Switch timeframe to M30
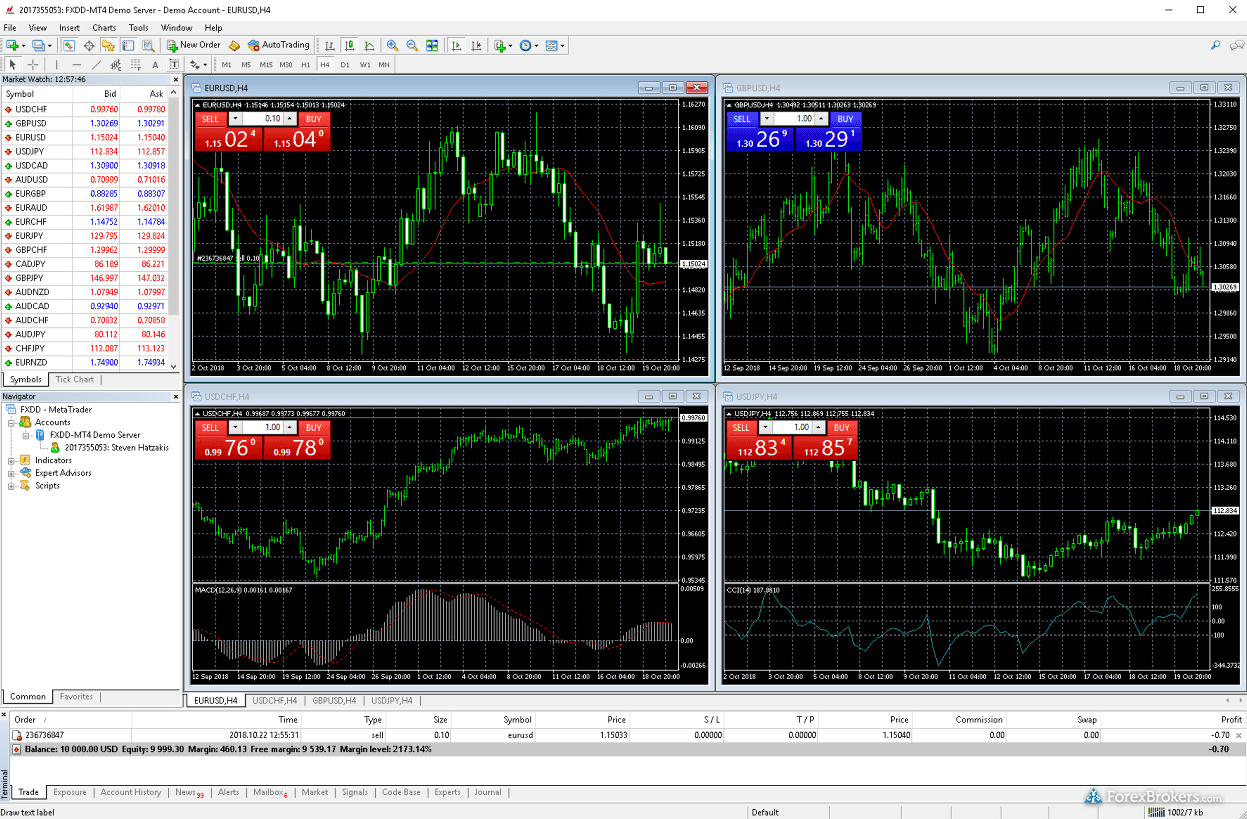Viewport: 1247px width, 819px height. [286, 64]
